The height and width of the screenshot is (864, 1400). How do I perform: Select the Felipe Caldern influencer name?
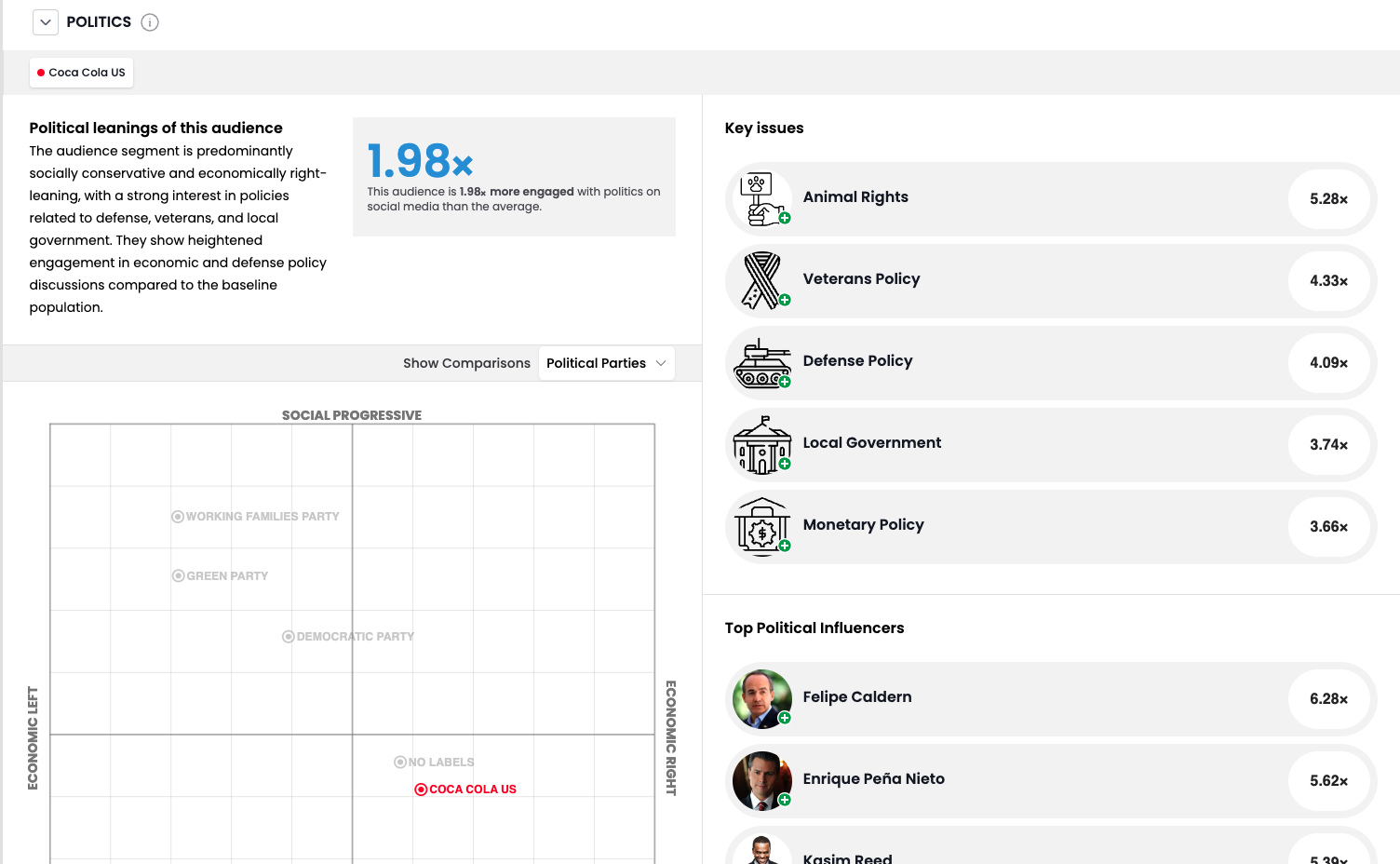857,697
